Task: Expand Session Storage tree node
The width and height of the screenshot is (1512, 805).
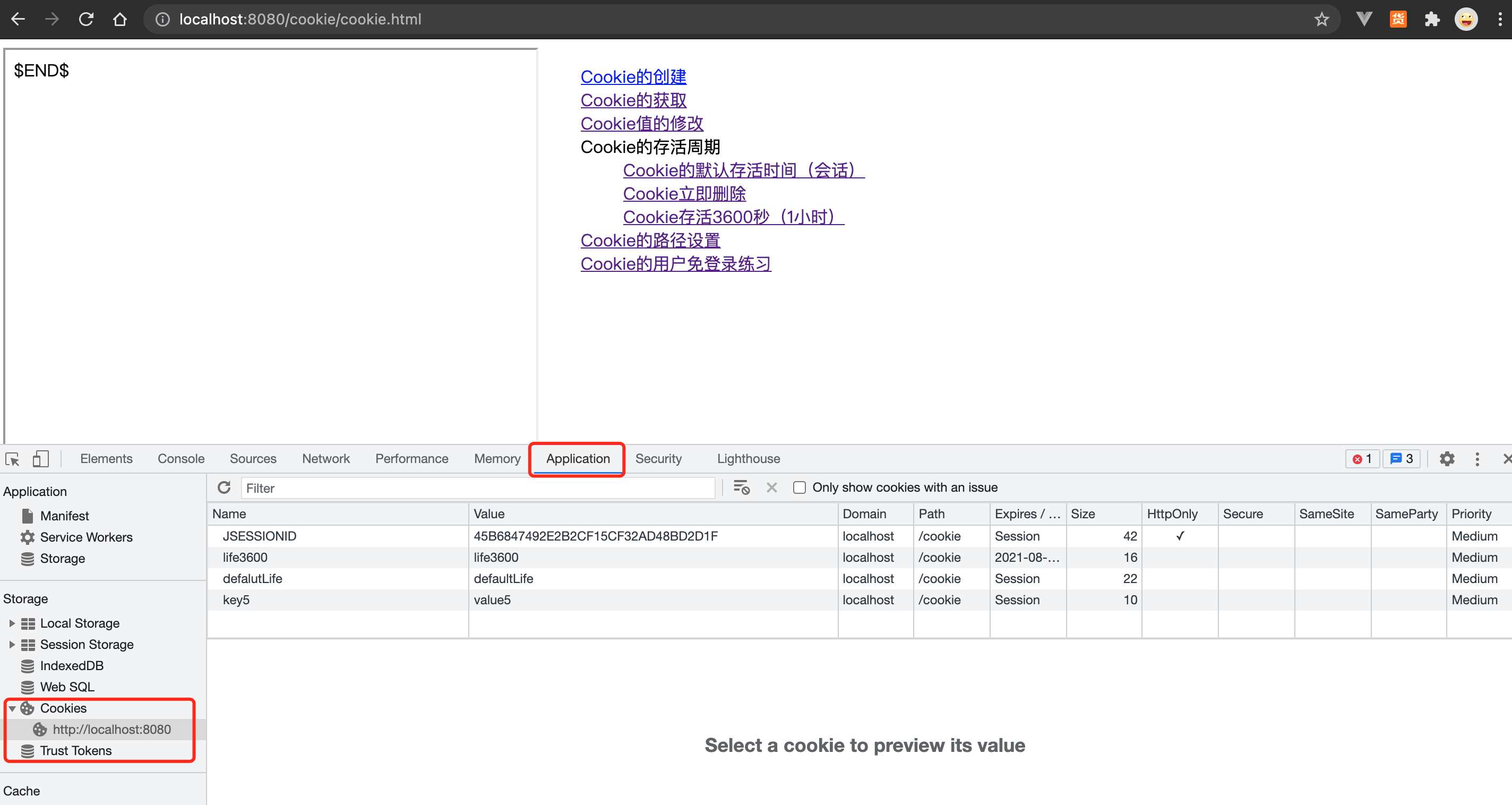Action: click(x=12, y=644)
